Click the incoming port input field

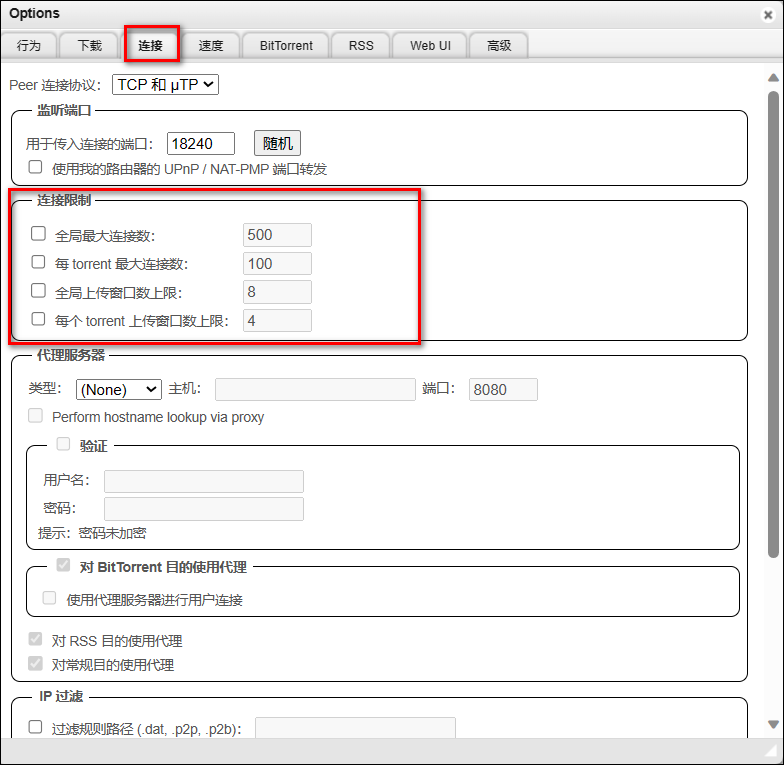pyautogui.click(x=200, y=143)
